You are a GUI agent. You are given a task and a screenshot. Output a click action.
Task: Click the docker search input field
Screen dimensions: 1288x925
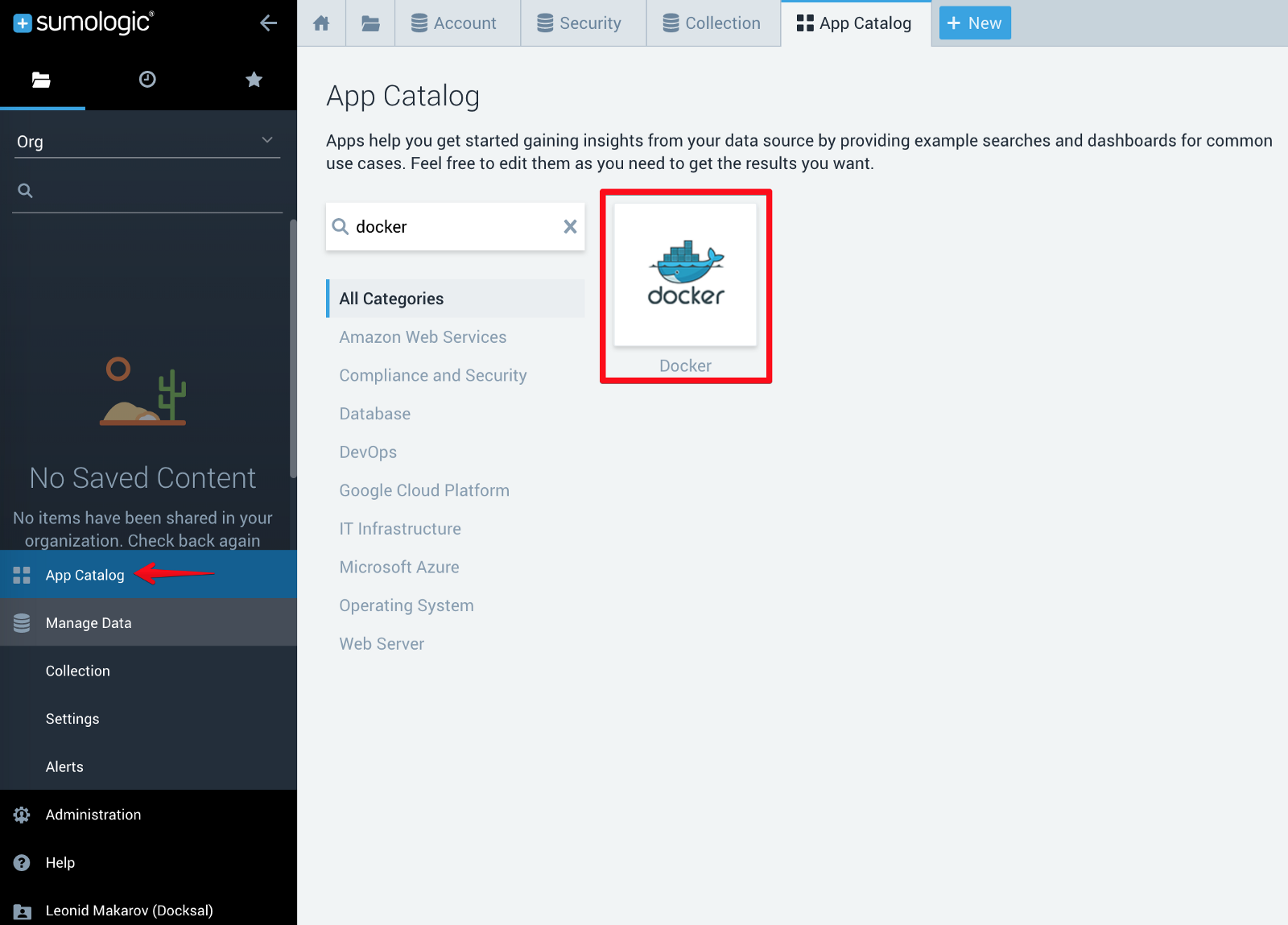point(456,227)
